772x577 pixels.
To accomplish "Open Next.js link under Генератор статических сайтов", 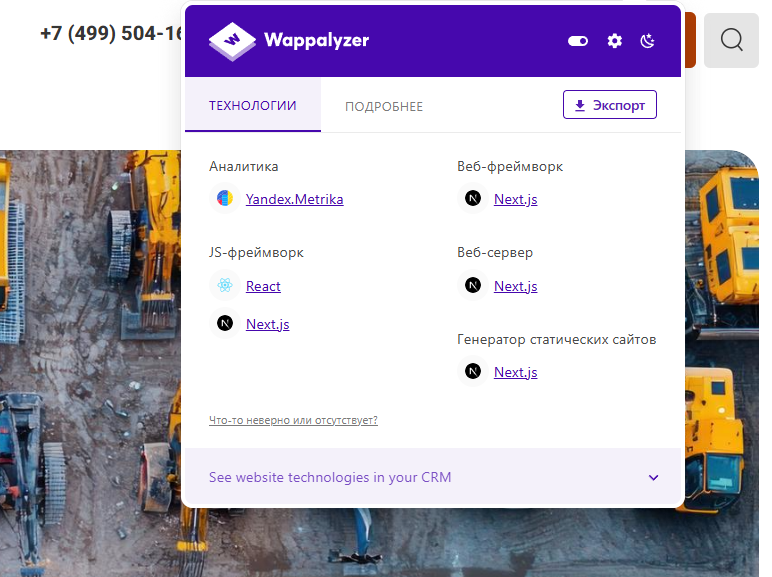I will 515,372.
